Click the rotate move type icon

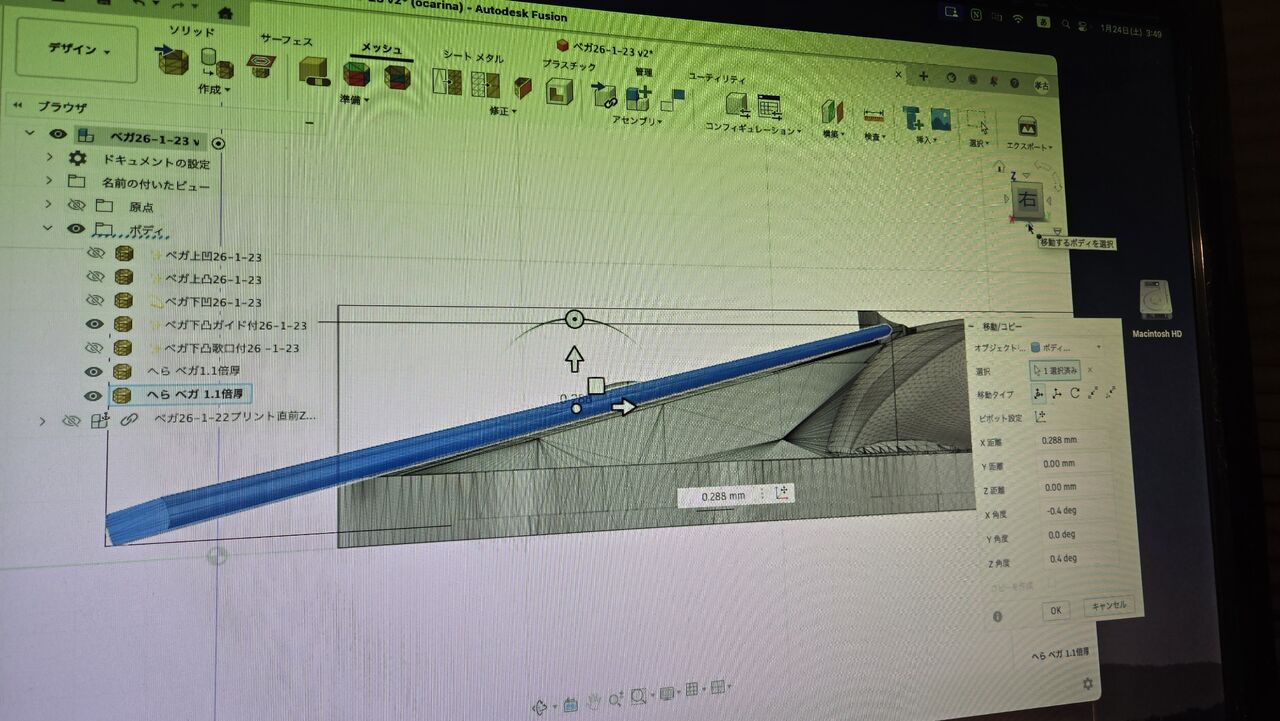(1074, 393)
